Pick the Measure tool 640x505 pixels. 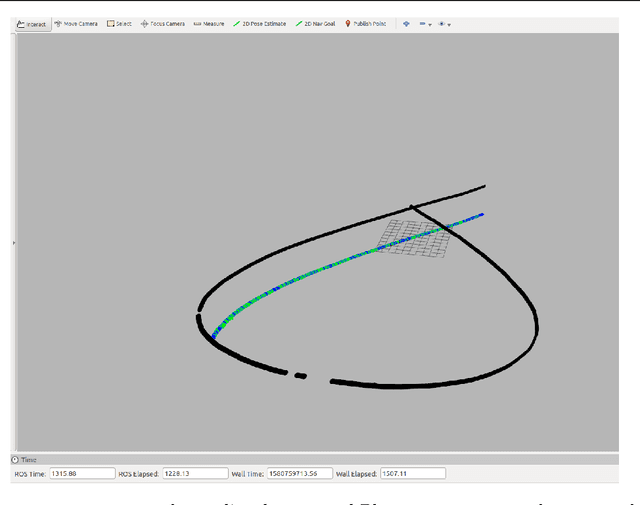209,23
